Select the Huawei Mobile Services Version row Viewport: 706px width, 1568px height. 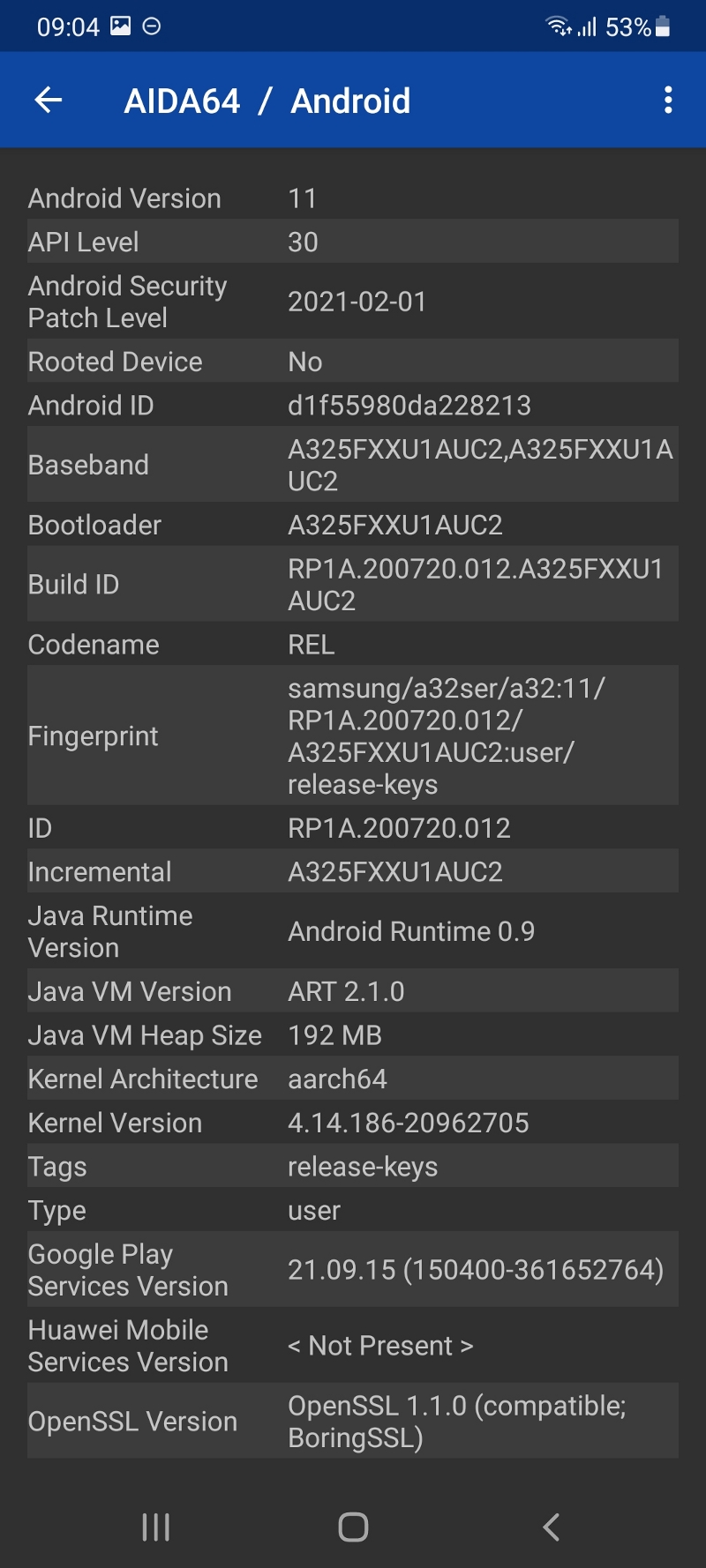click(x=353, y=1346)
